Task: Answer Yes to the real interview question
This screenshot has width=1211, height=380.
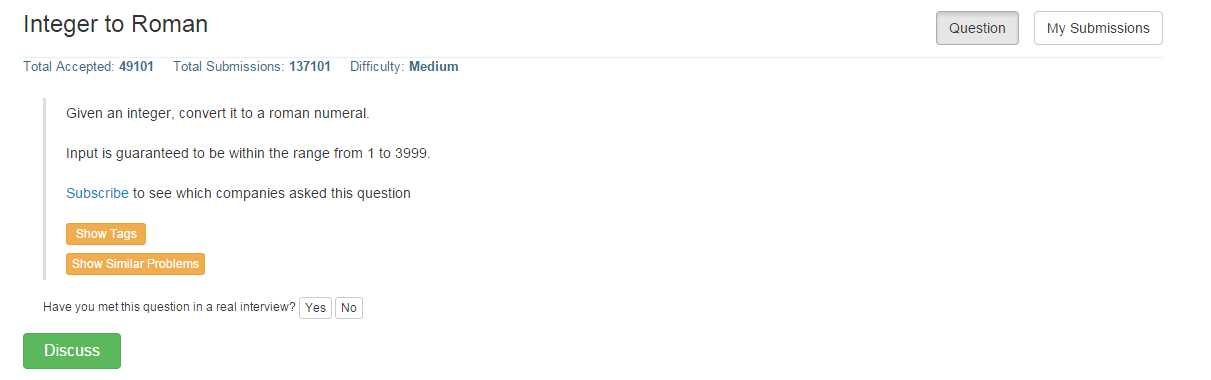Action: click(x=316, y=308)
